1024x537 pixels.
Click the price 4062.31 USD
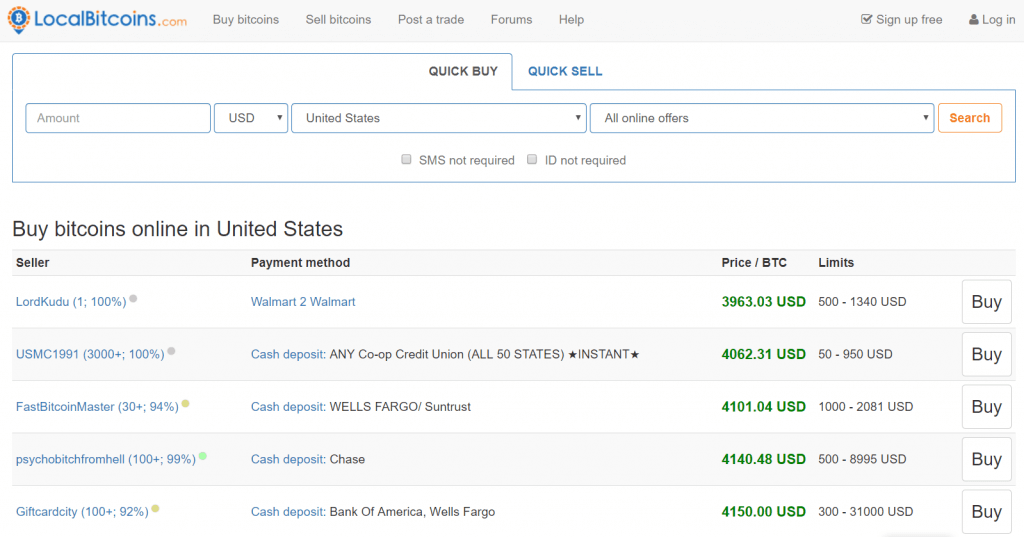pos(763,354)
